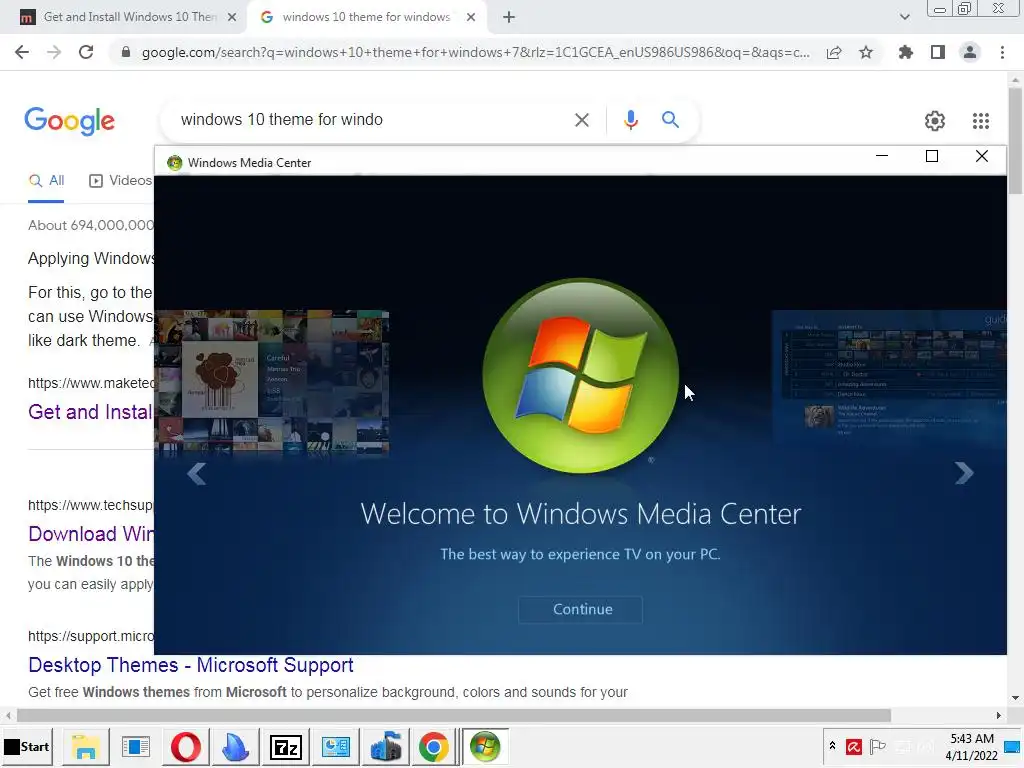
Task: Open the 'Get and Install' search result link
Action: 90,412
